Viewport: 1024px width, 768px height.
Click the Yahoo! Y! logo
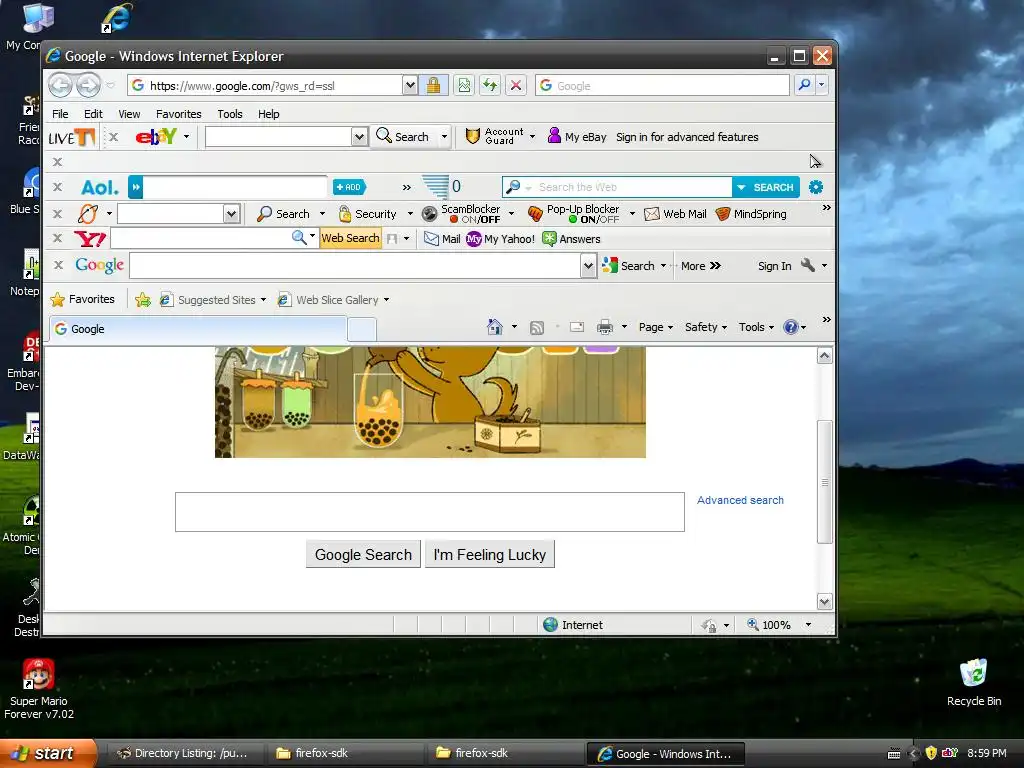[90, 239]
